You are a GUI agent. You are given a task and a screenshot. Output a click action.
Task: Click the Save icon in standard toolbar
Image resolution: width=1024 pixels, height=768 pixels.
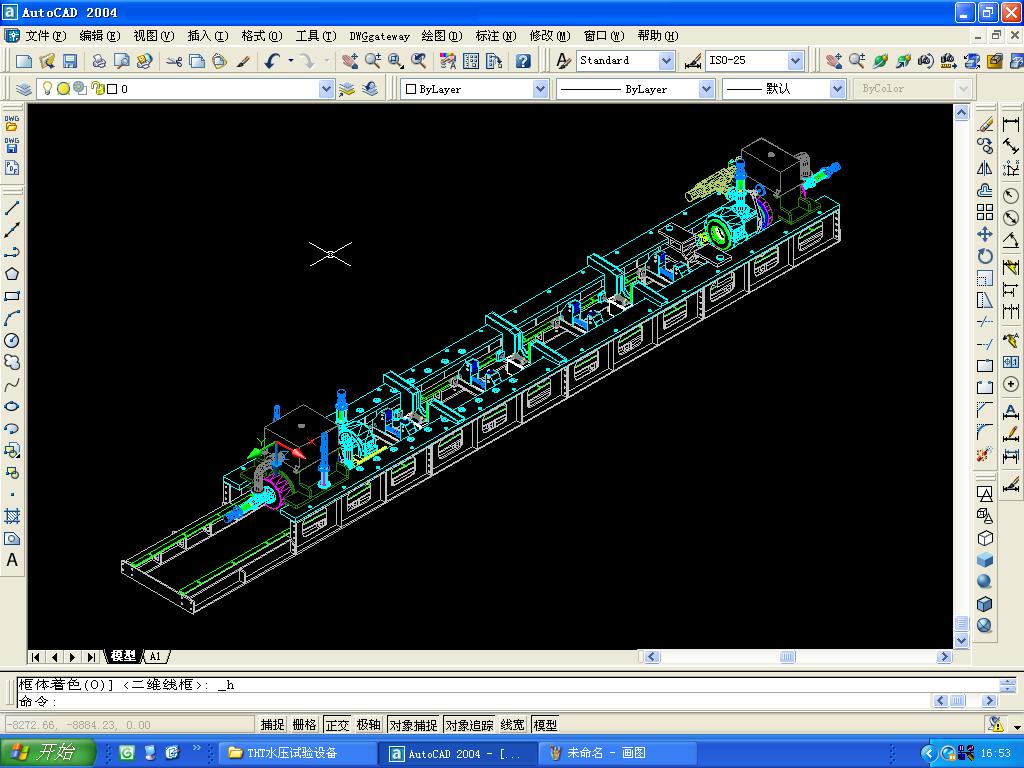pos(69,61)
